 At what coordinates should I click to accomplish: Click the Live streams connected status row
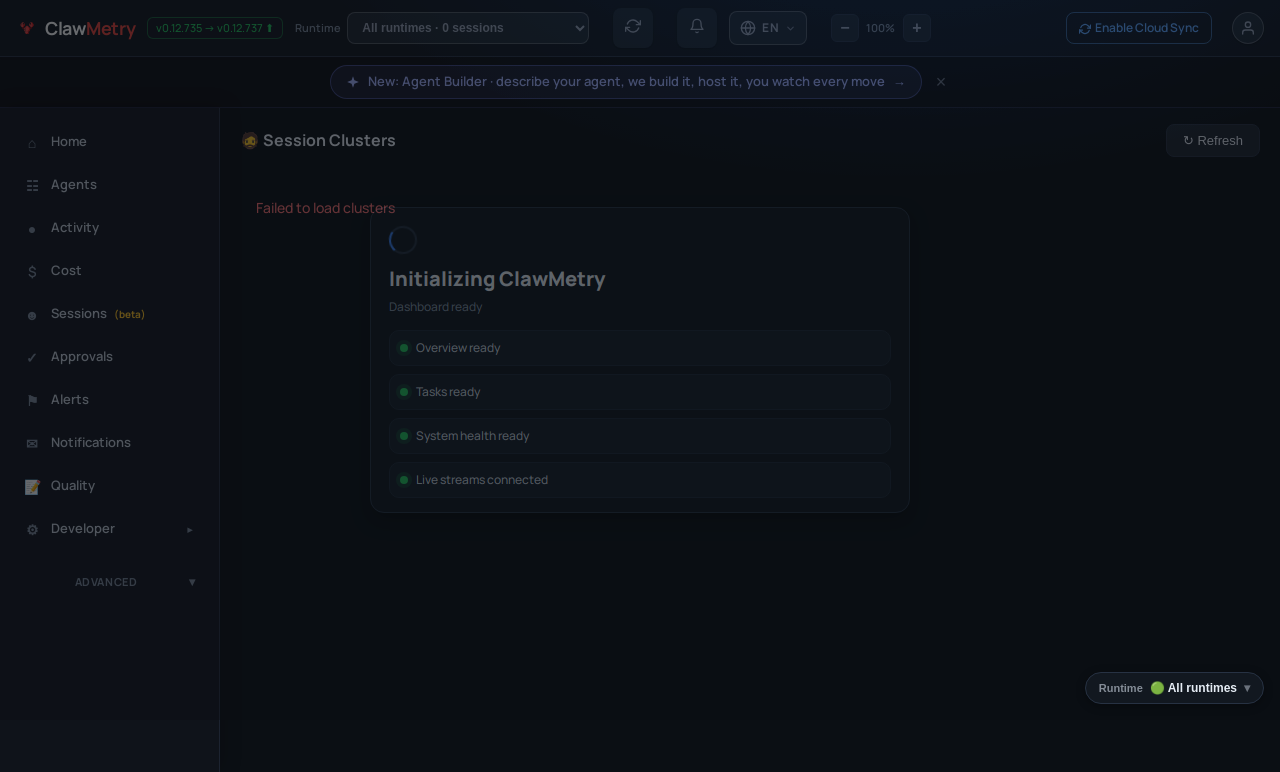[x=640, y=480]
